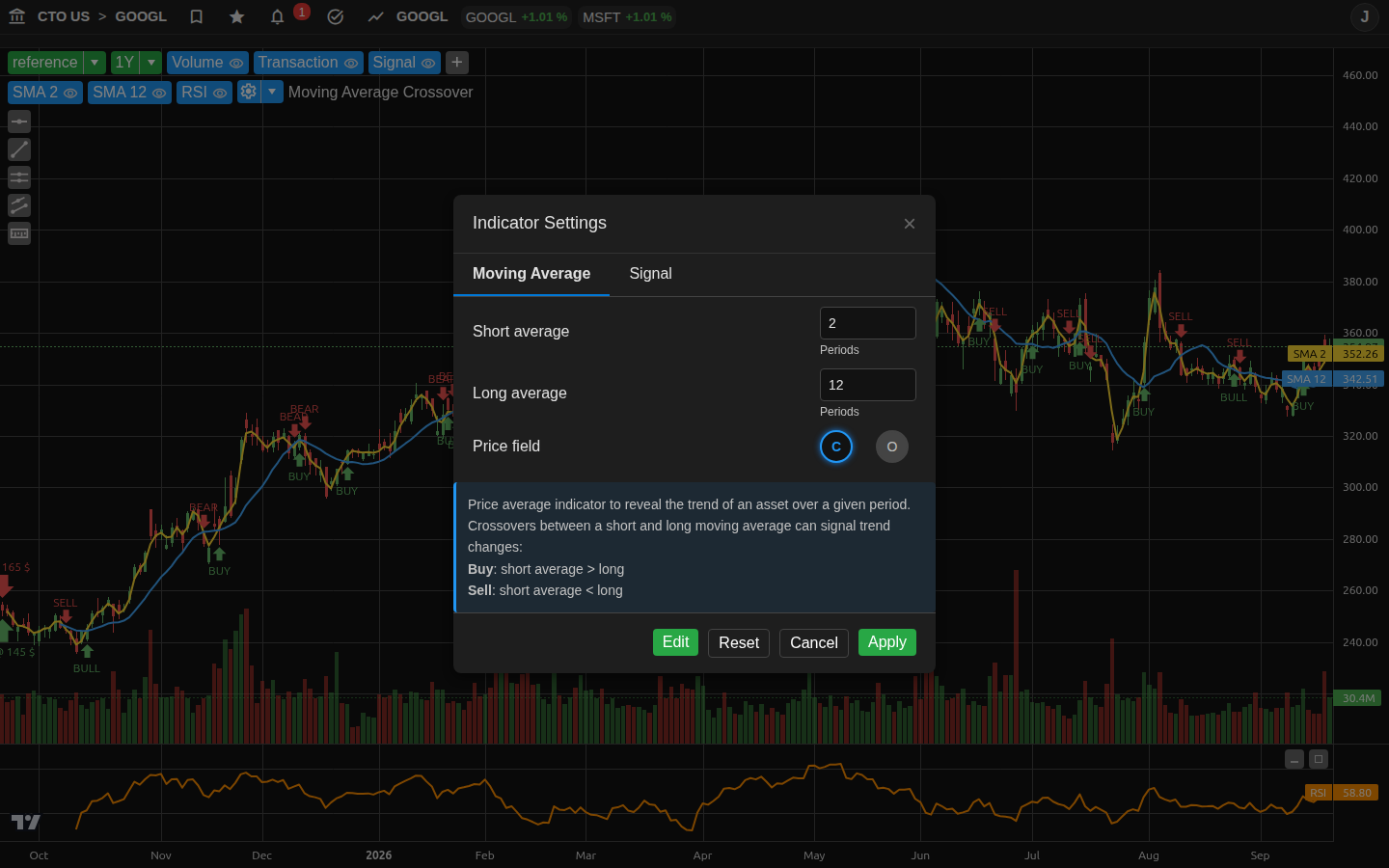
Task: Expand the reference dropdown arrow
Action: coord(95,63)
